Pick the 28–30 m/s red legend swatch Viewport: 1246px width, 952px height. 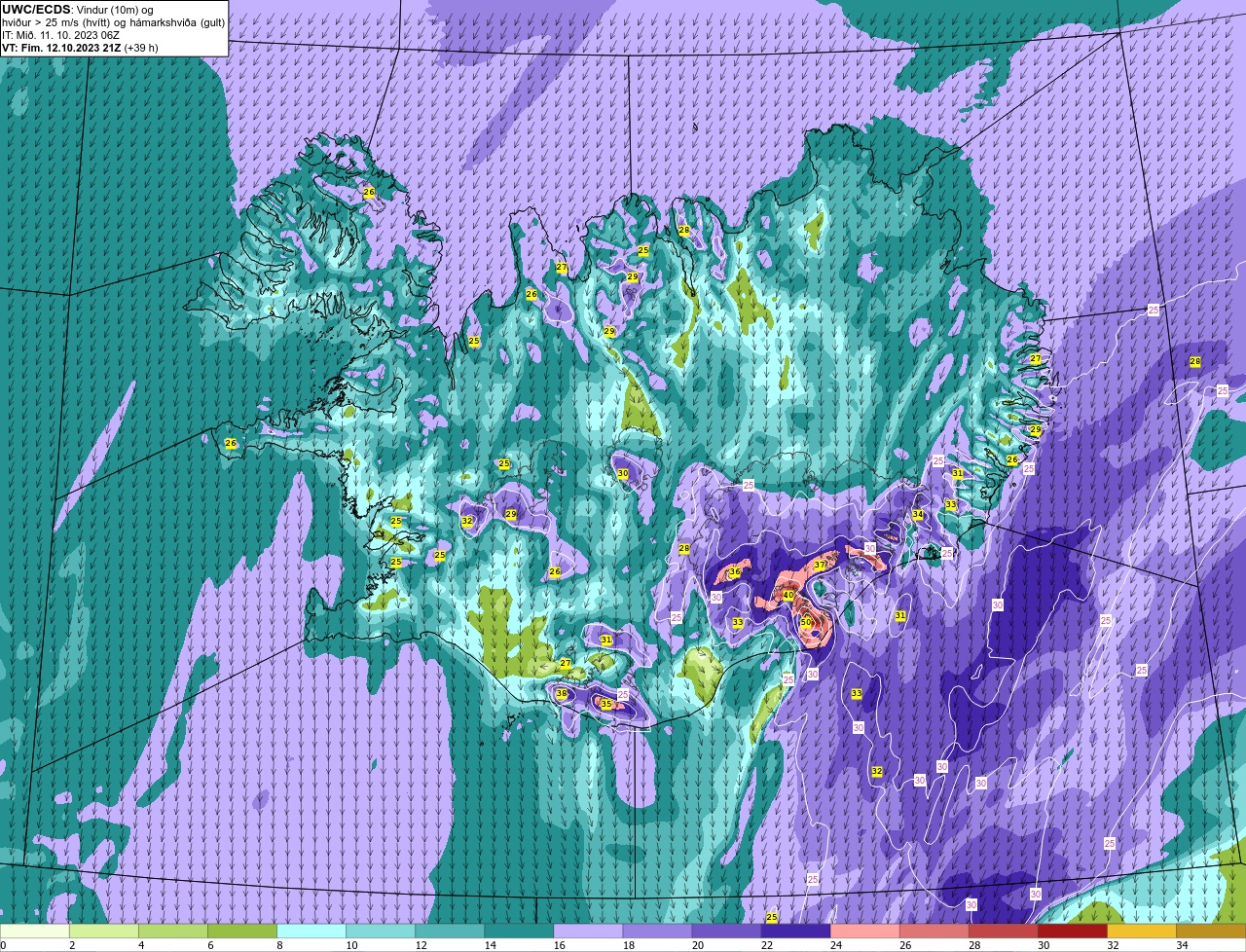click(1003, 932)
